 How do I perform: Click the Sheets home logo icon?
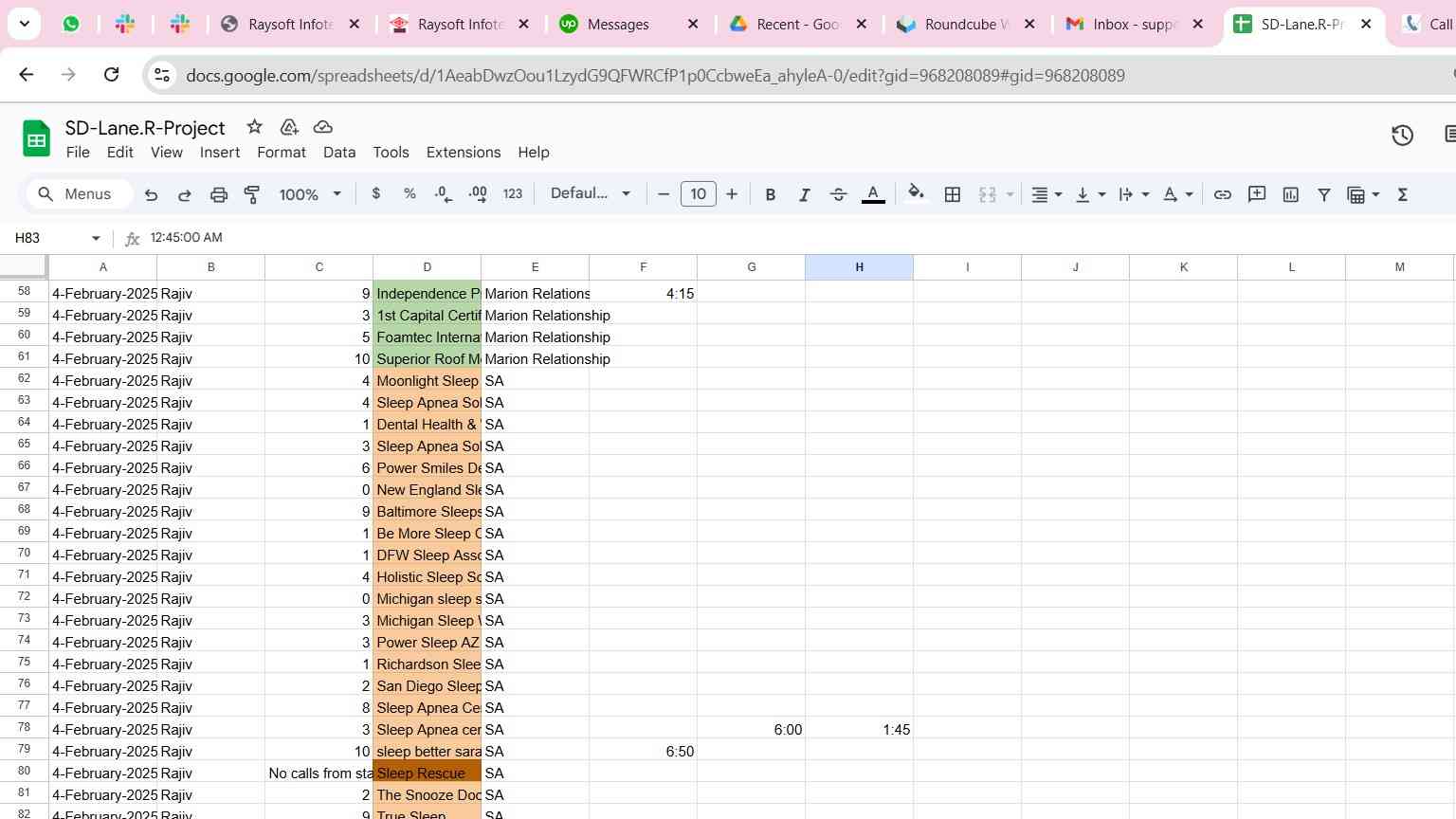tap(36, 139)
